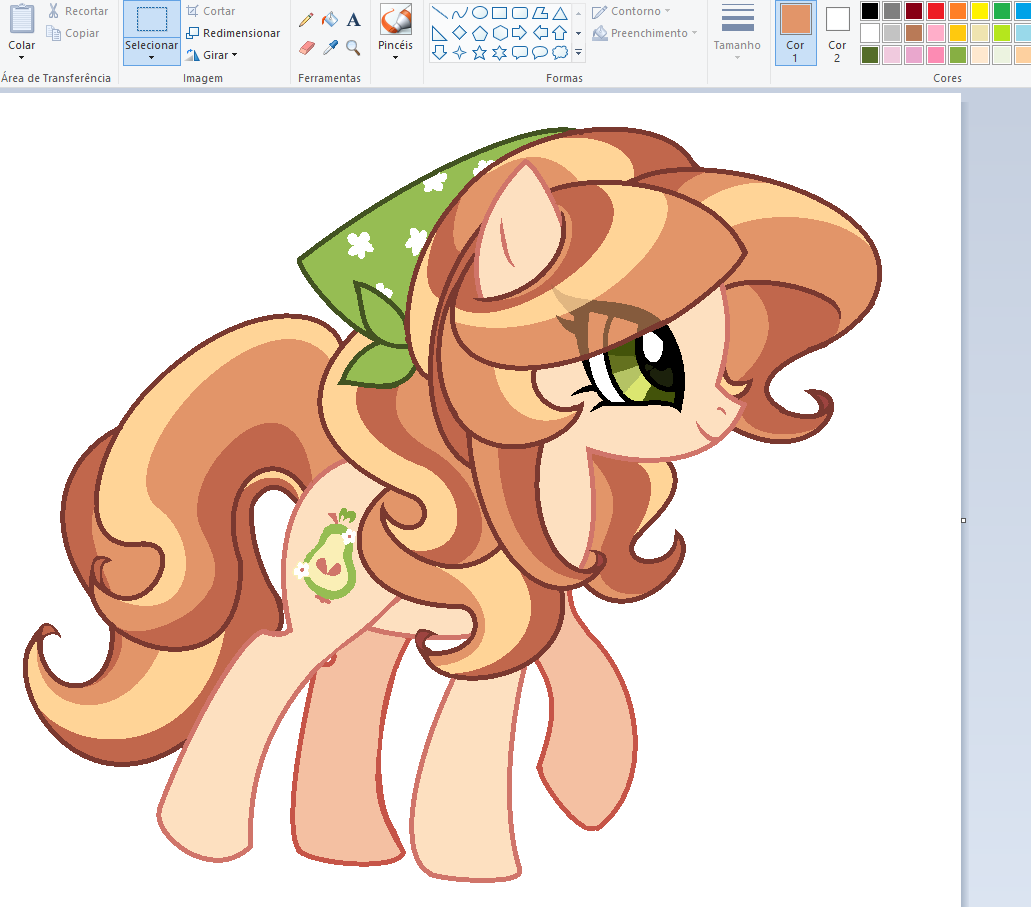Choose the Diamond shape
This screenshot has width=1031, height=907.
tap(460, 33)
